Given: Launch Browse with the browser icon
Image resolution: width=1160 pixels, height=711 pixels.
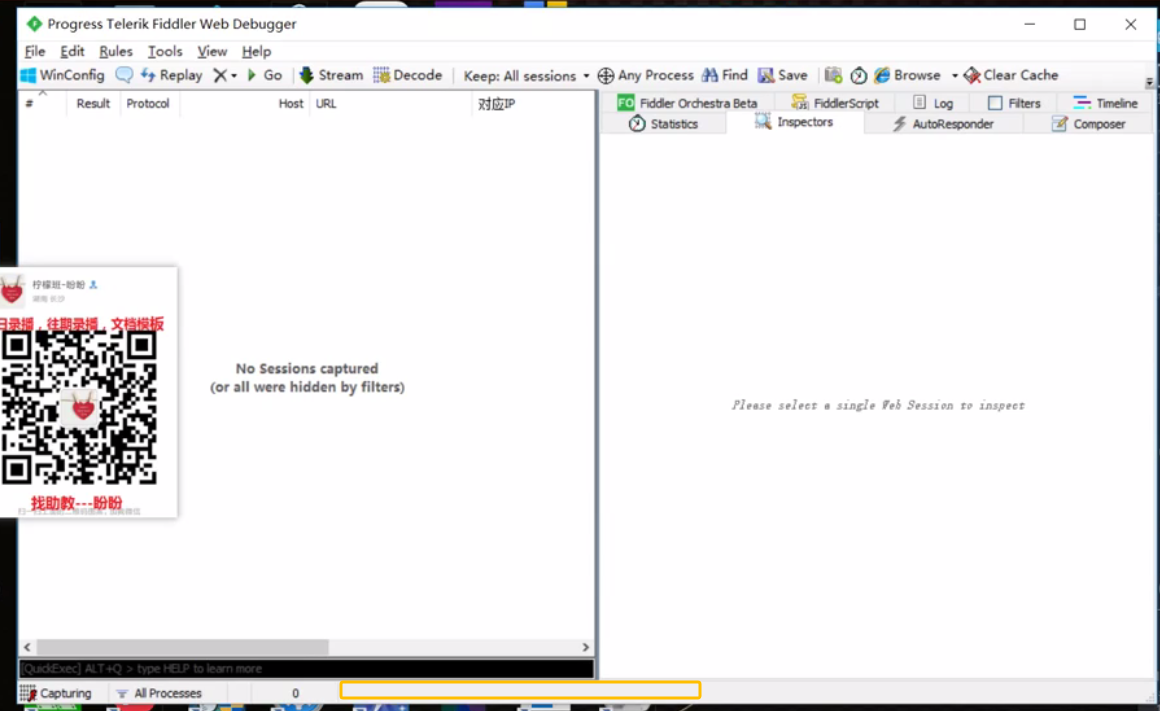Looking at the screenshot, I should (x=908, y=75).
